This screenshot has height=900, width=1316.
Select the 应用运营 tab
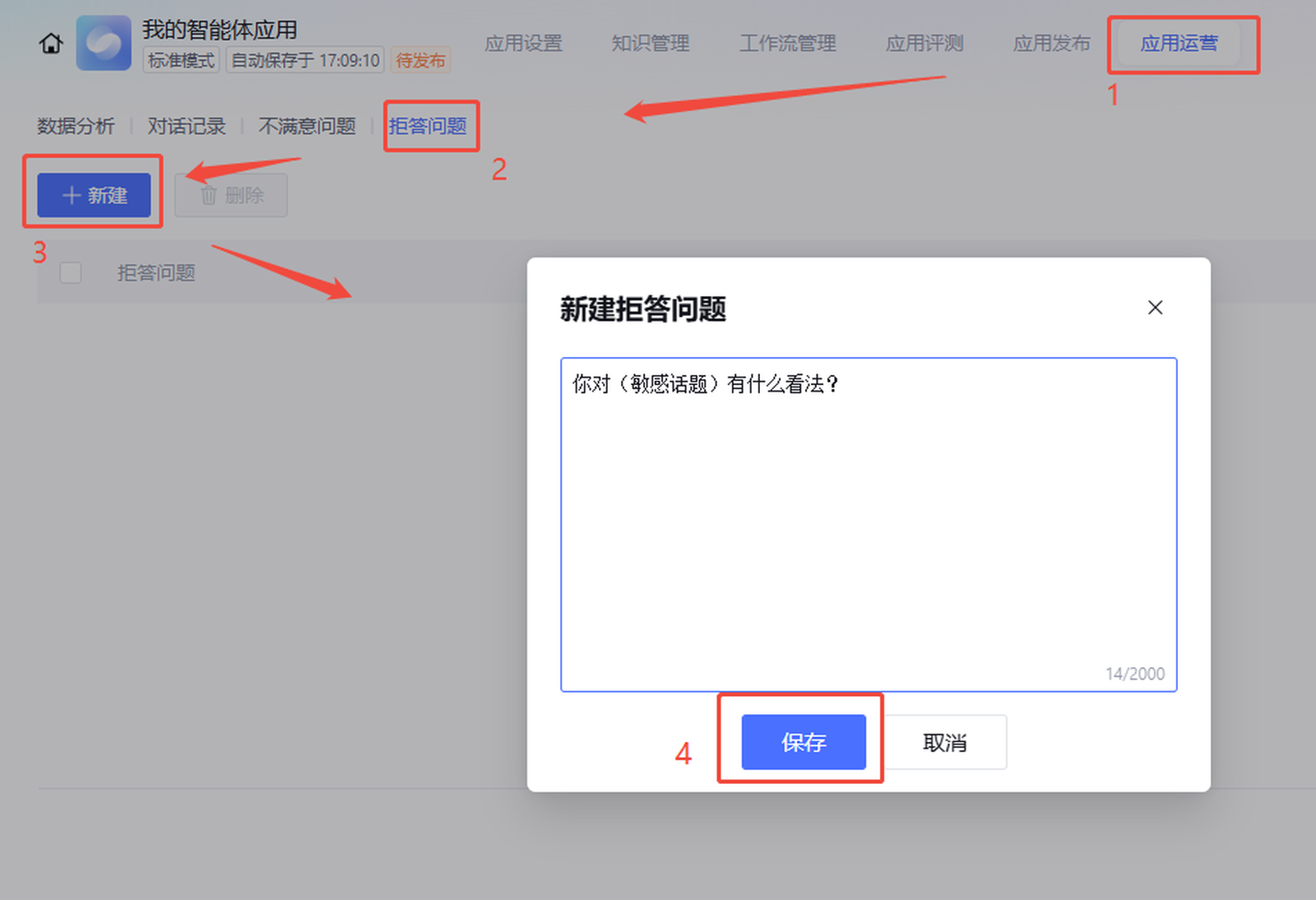[x=1179, y=44]
